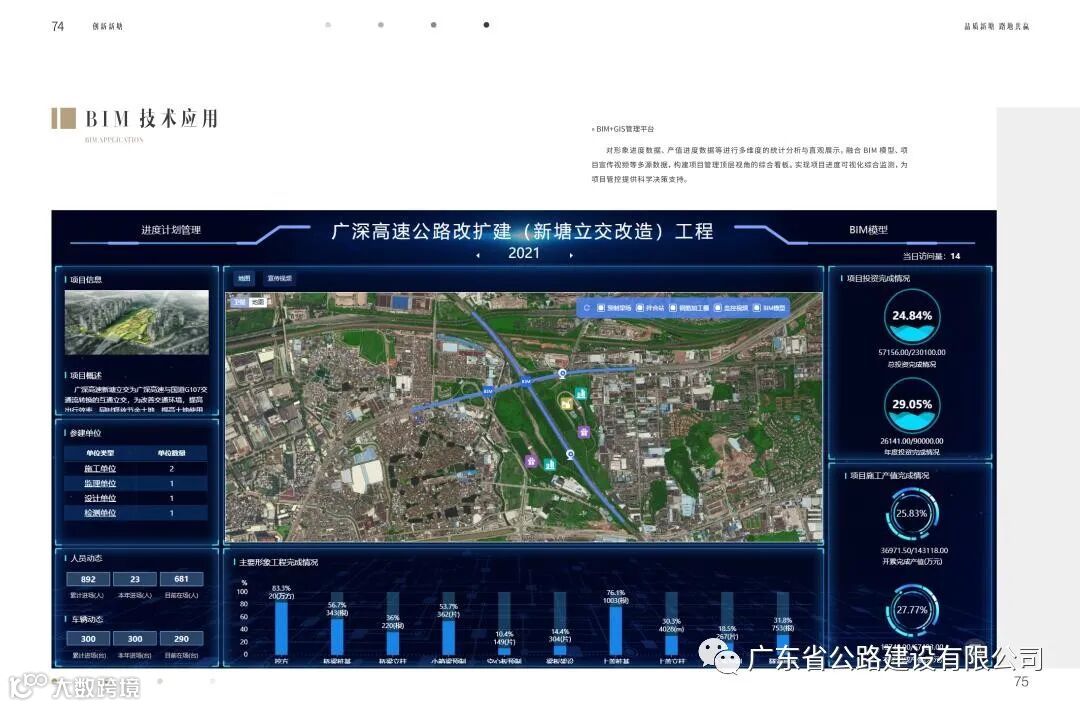Go to the previous year using the arrow left of 2021

point(478,255)
